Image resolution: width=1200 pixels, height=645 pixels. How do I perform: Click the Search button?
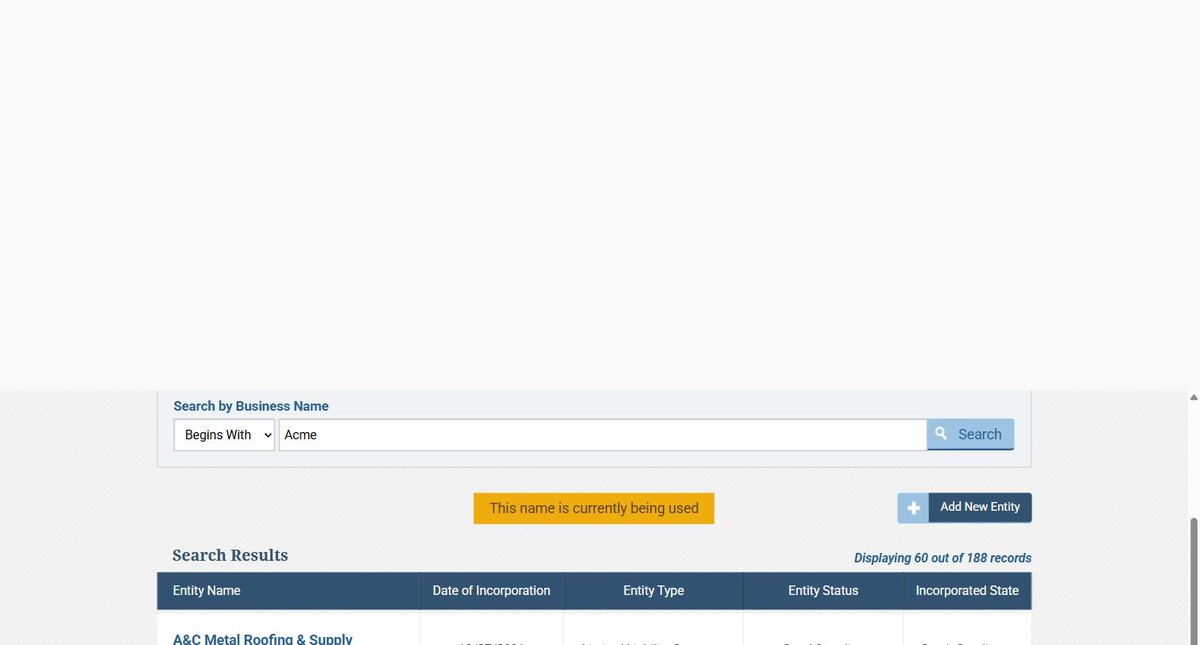pyautogui.click(x=970, y=434)
